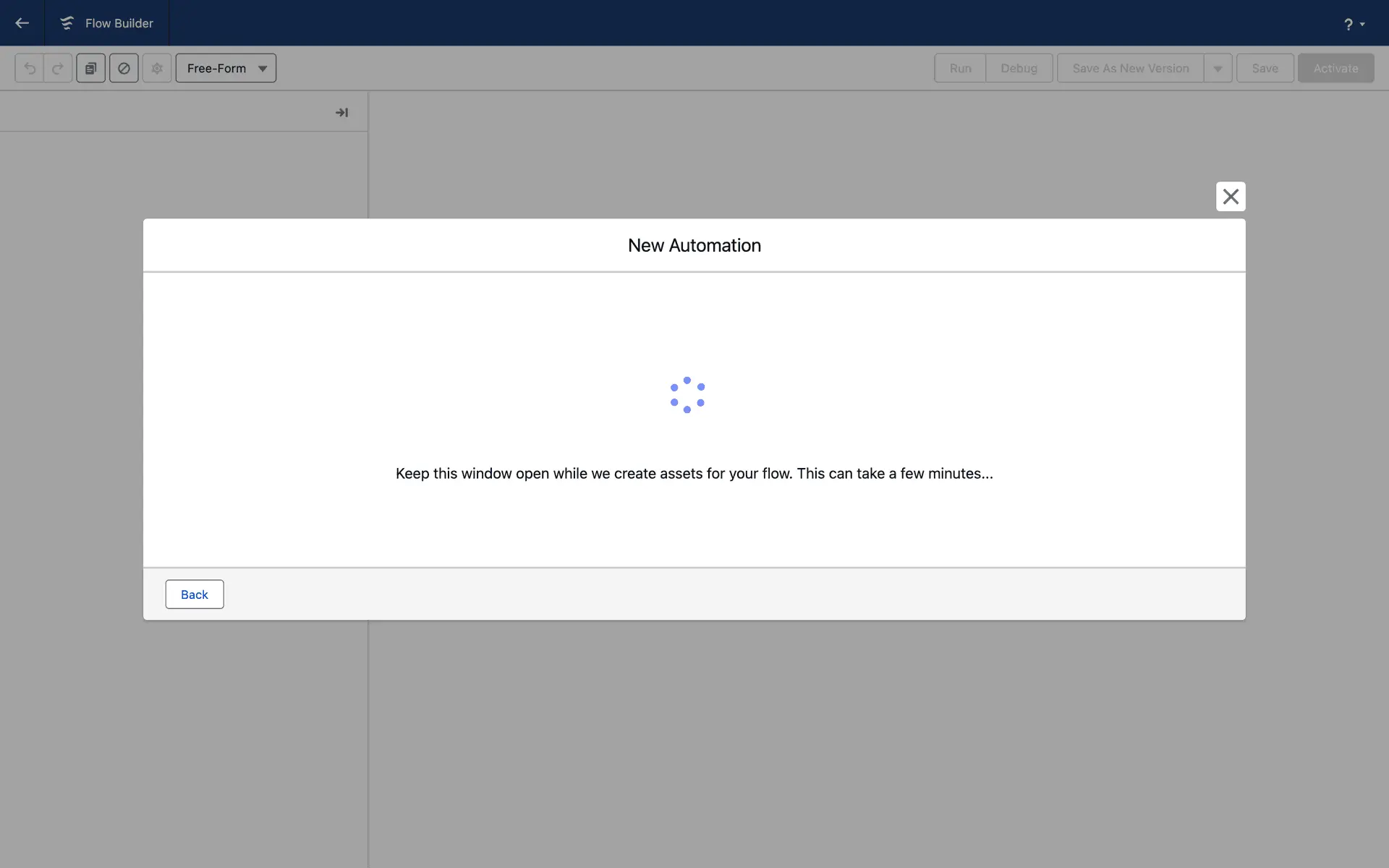Click Save As New Version button

point(1130,69)
